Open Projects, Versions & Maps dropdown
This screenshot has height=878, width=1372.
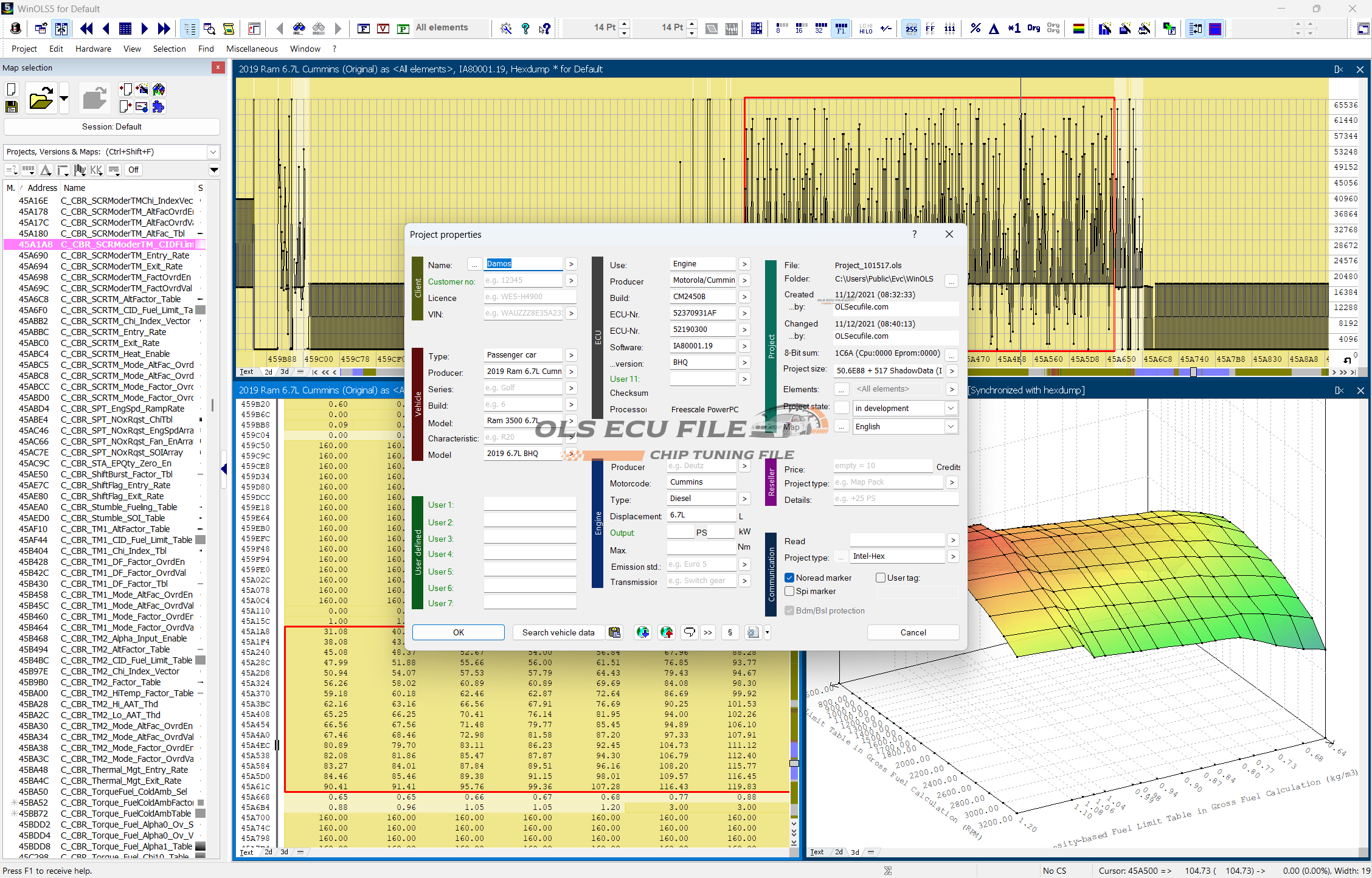(213, 152)
